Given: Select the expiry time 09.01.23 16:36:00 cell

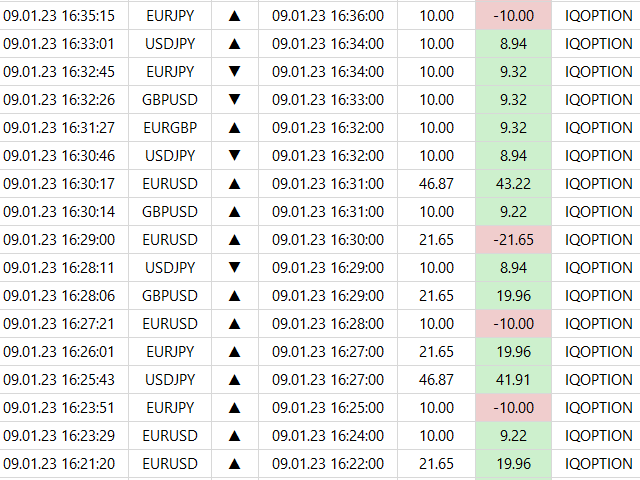Looking at the screenshot, I should pos(328,16).
